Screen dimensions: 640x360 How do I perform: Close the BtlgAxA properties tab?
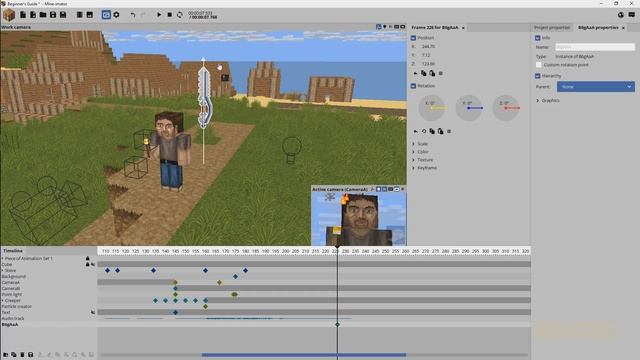tap(623, 28)
